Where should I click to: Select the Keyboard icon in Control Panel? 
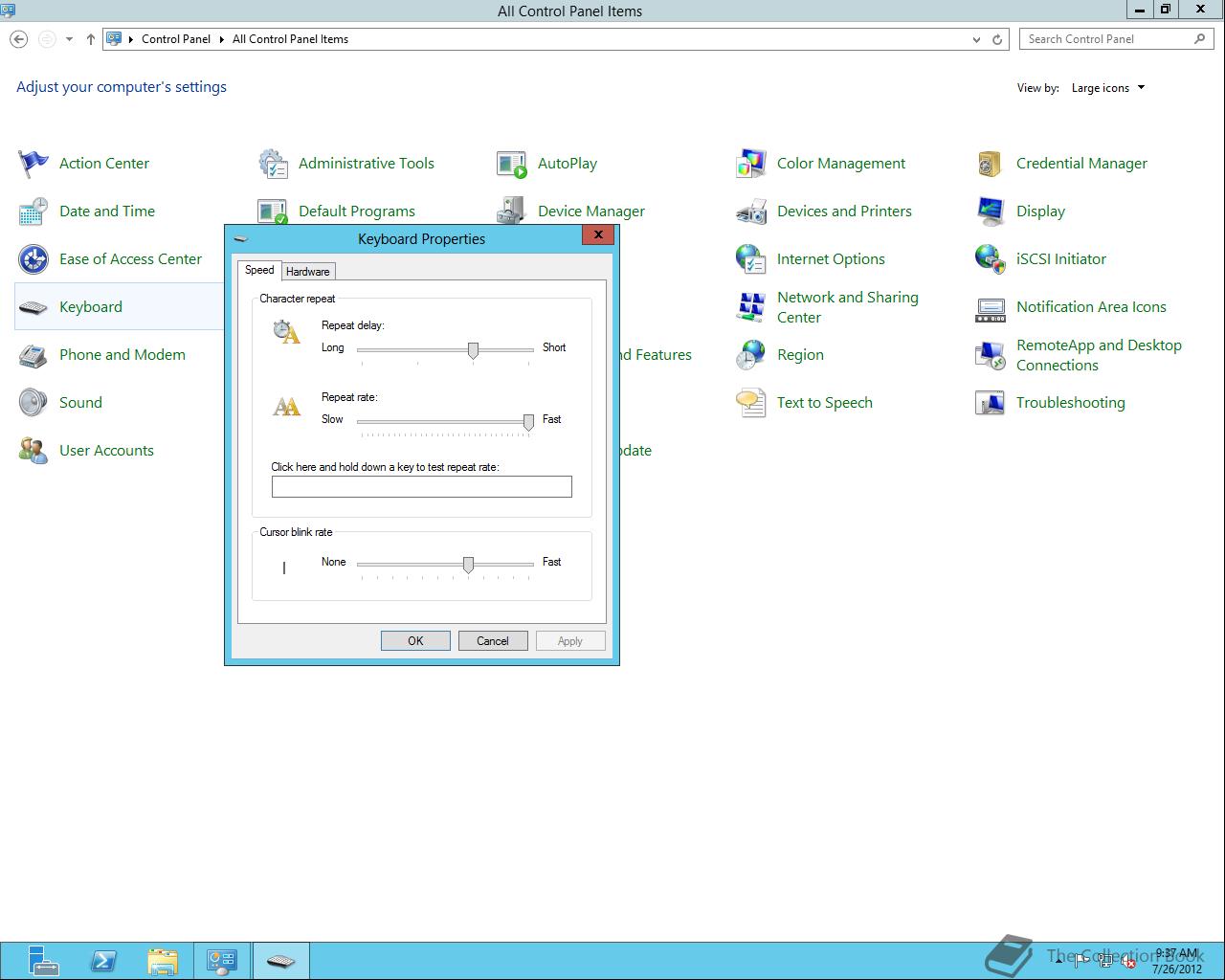coord(33,307)
